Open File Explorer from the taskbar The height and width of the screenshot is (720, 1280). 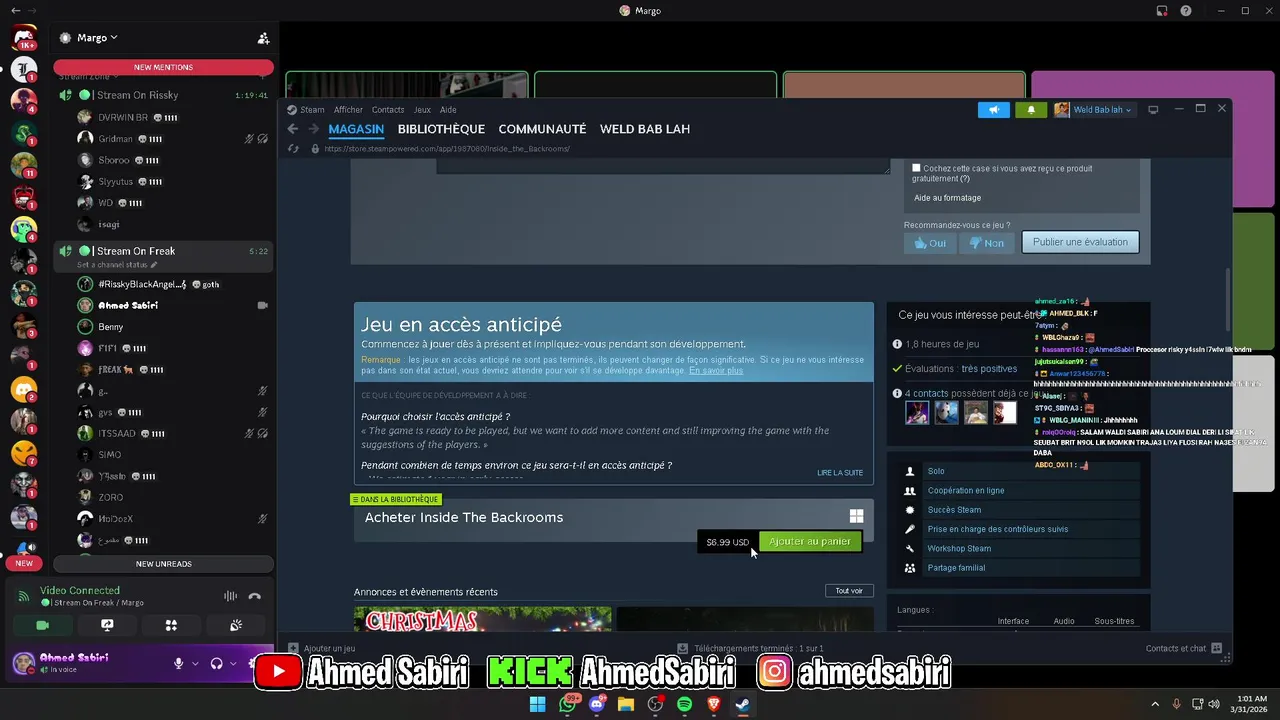coord(626,704)
